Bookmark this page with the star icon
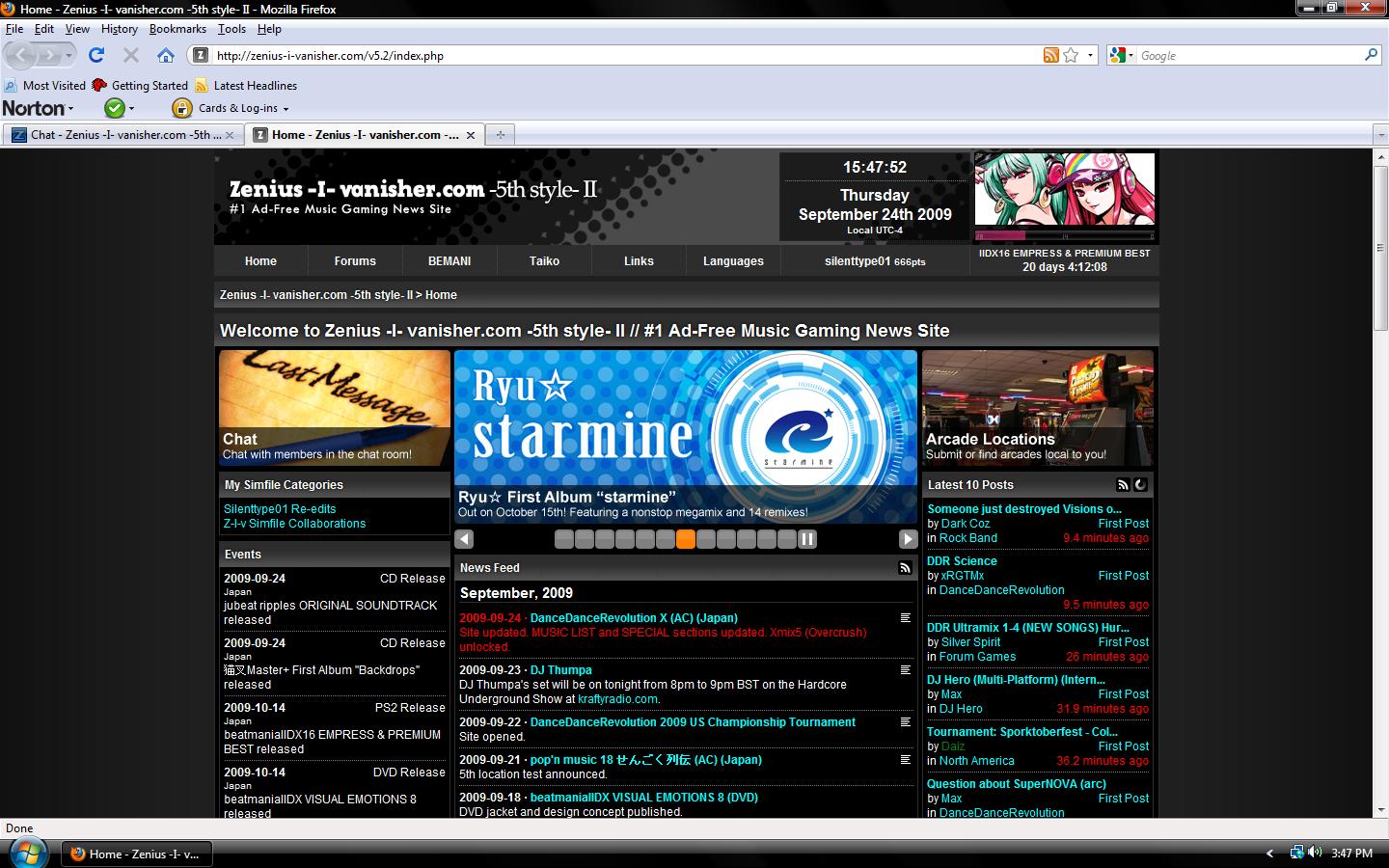 pos(1071,56)
